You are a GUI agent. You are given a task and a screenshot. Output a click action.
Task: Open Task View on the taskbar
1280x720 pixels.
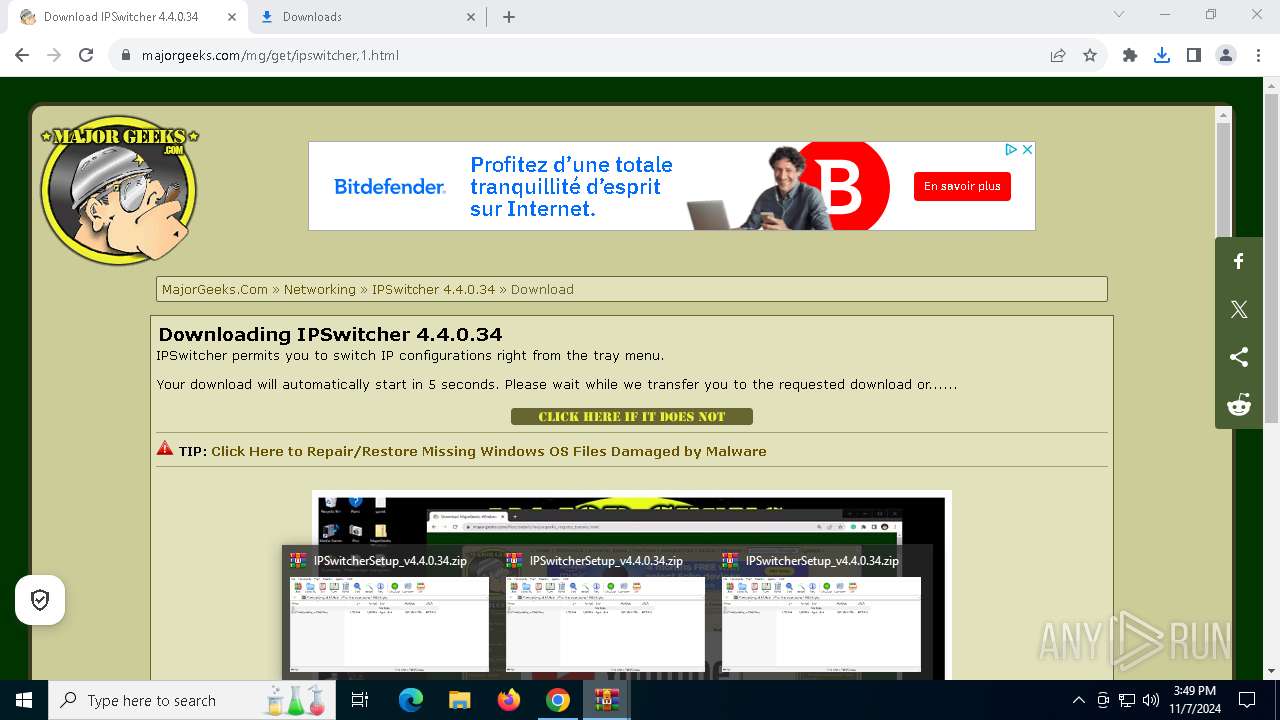click(360, 700)
